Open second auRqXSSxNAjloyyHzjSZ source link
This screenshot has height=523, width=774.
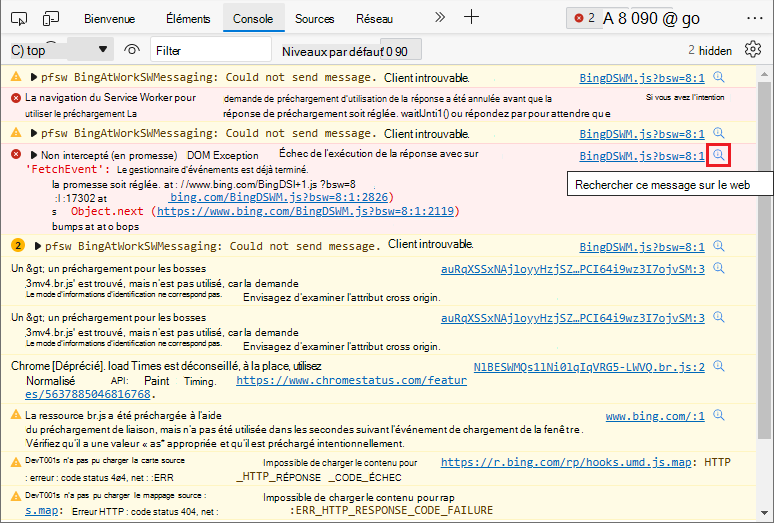point(573,318)
